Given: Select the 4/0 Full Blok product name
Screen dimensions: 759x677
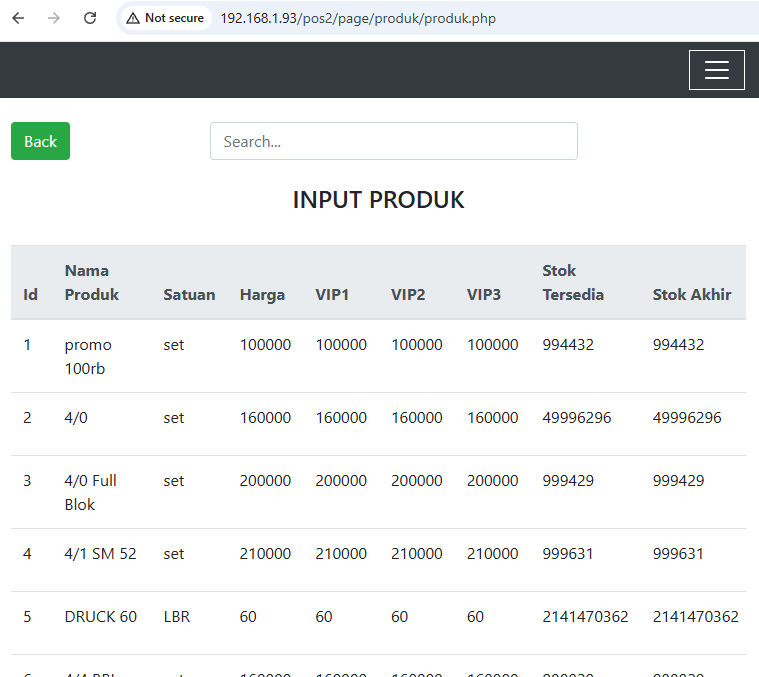Looking at the screenshot, I should (91, 492).
